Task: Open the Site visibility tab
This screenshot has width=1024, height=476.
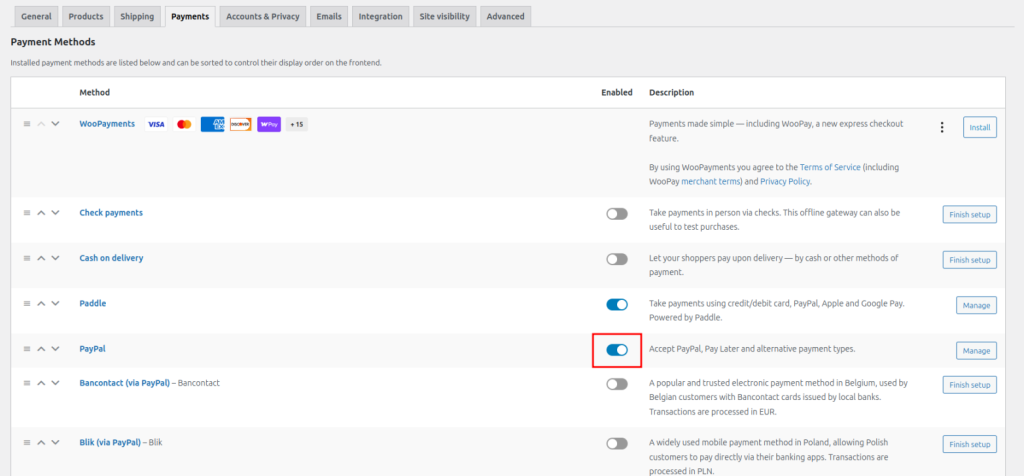Action: point(445,16)
